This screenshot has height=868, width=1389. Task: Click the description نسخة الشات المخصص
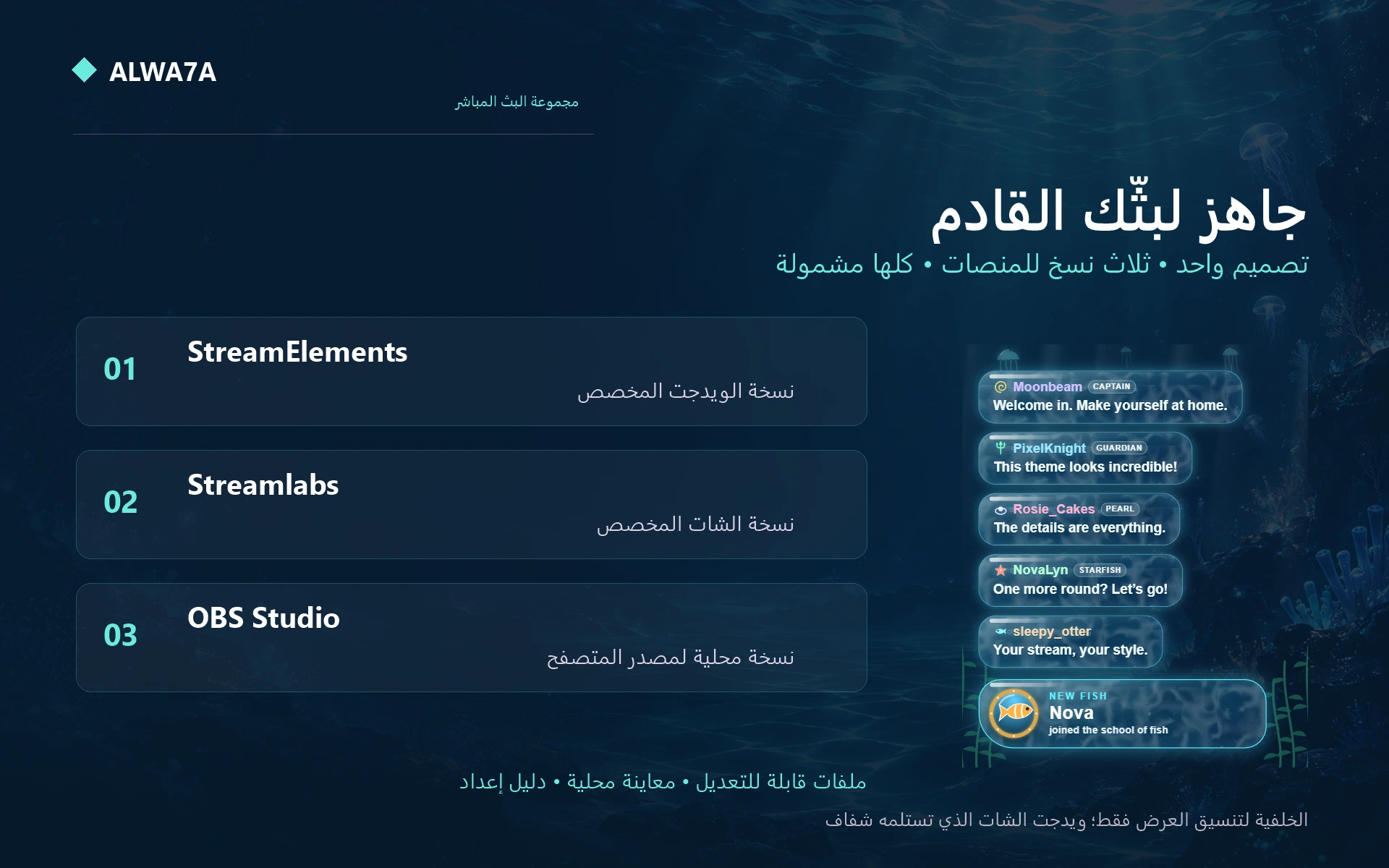click(x=694, y=524)
